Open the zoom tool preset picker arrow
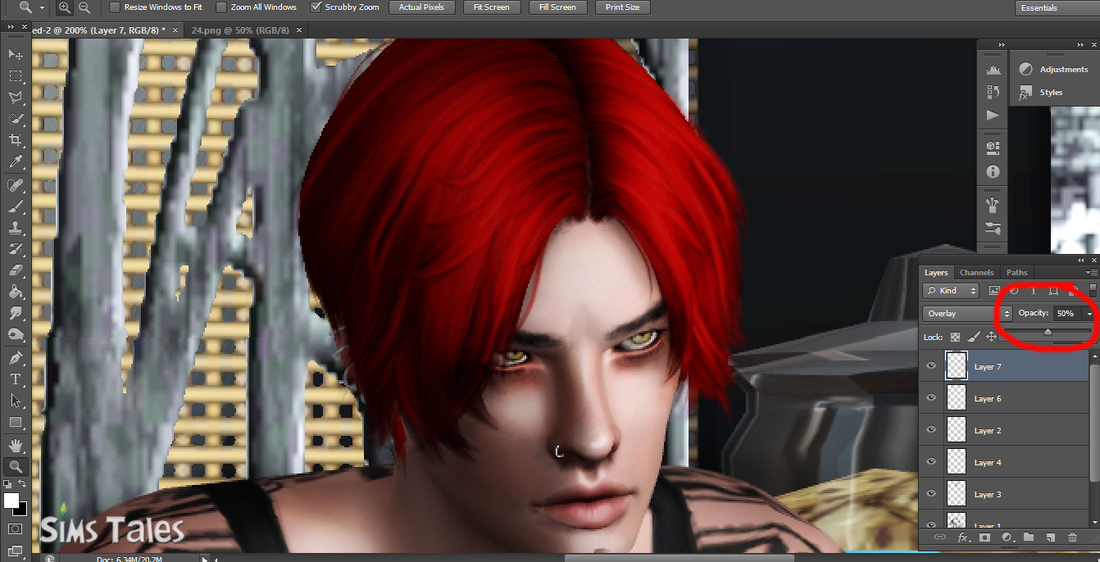 pyautogui.click(x=43, y=7)
